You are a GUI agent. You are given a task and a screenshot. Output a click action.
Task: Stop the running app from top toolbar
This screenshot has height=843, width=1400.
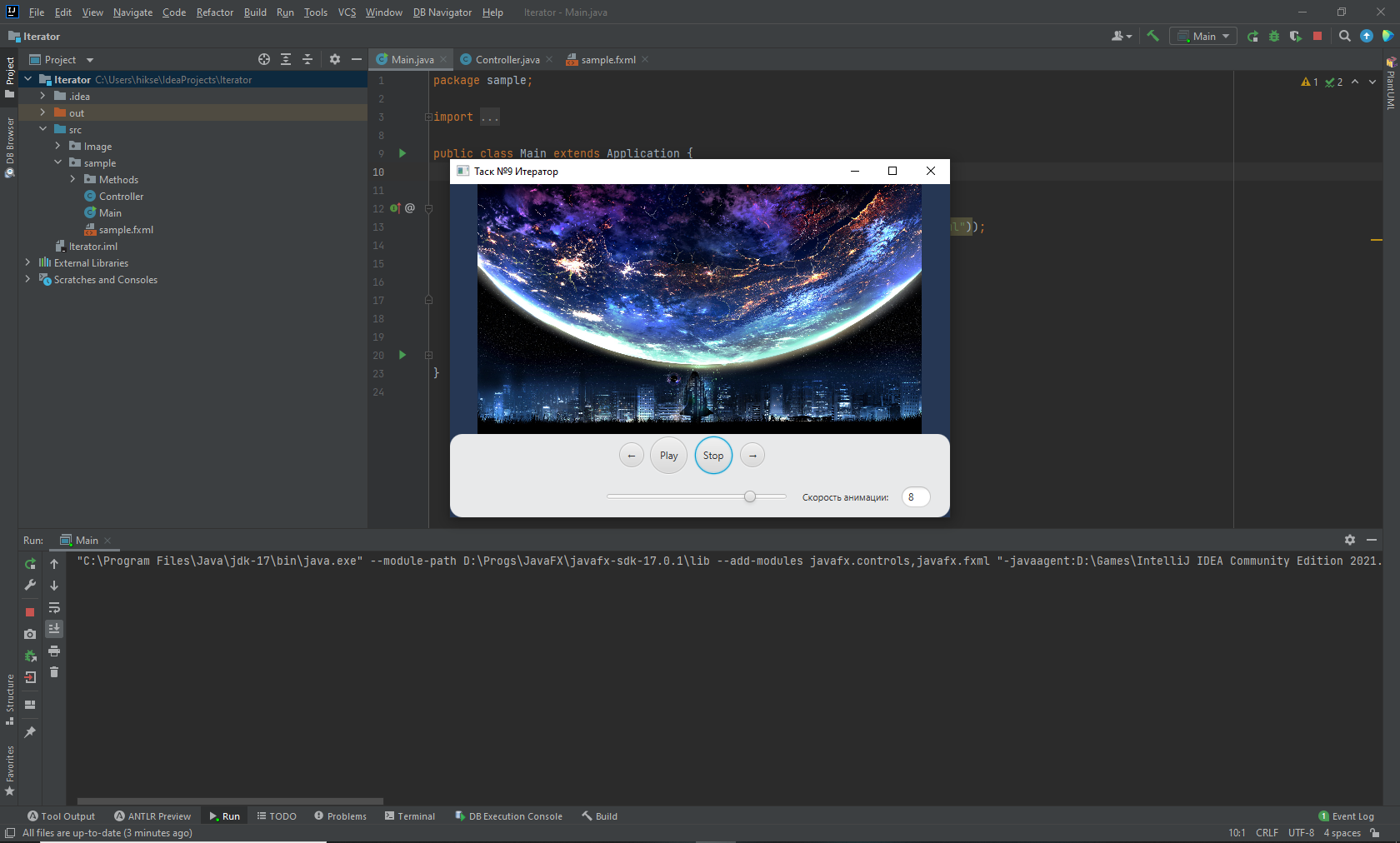click(1317, 36)
